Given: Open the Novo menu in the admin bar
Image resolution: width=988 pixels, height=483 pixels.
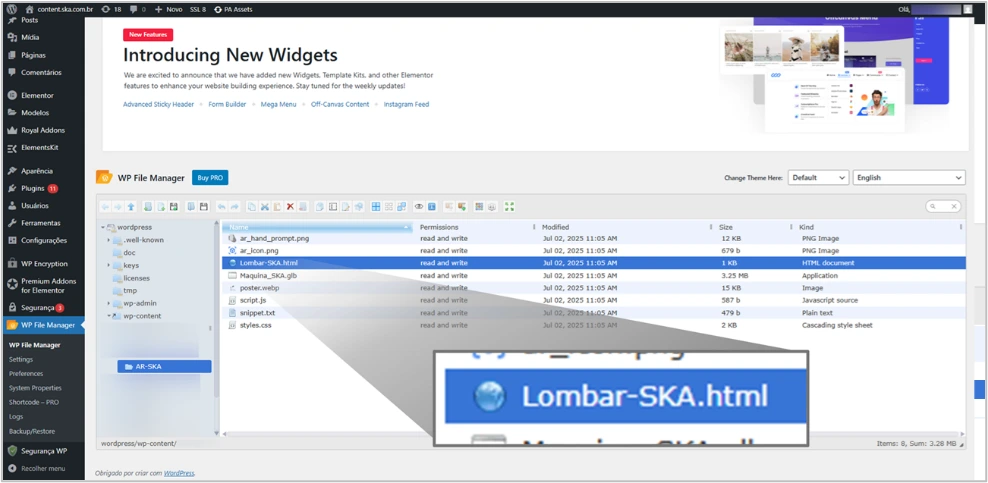Looking at the screenshot, I should coord(168,9).
